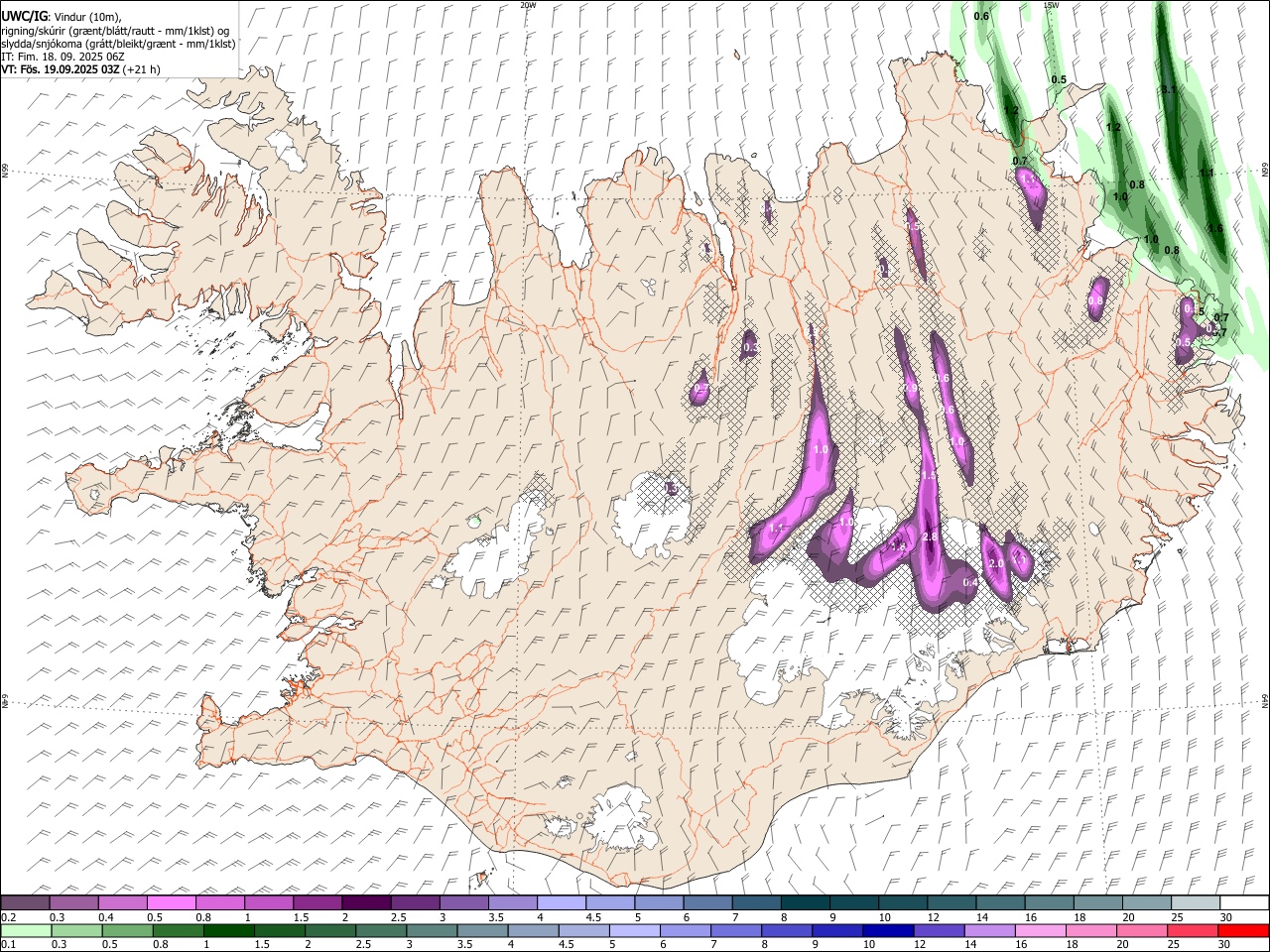Click the 'slydda/snjókoma' legend description line
This screenshot has width=1270, height=952.
pos(118,44)
